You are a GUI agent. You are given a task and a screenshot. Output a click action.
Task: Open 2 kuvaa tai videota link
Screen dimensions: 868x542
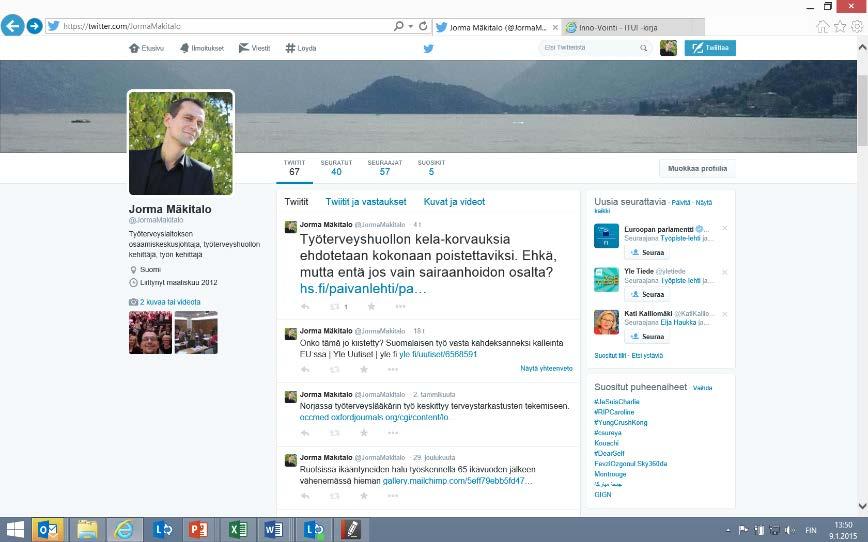point(170,302)
